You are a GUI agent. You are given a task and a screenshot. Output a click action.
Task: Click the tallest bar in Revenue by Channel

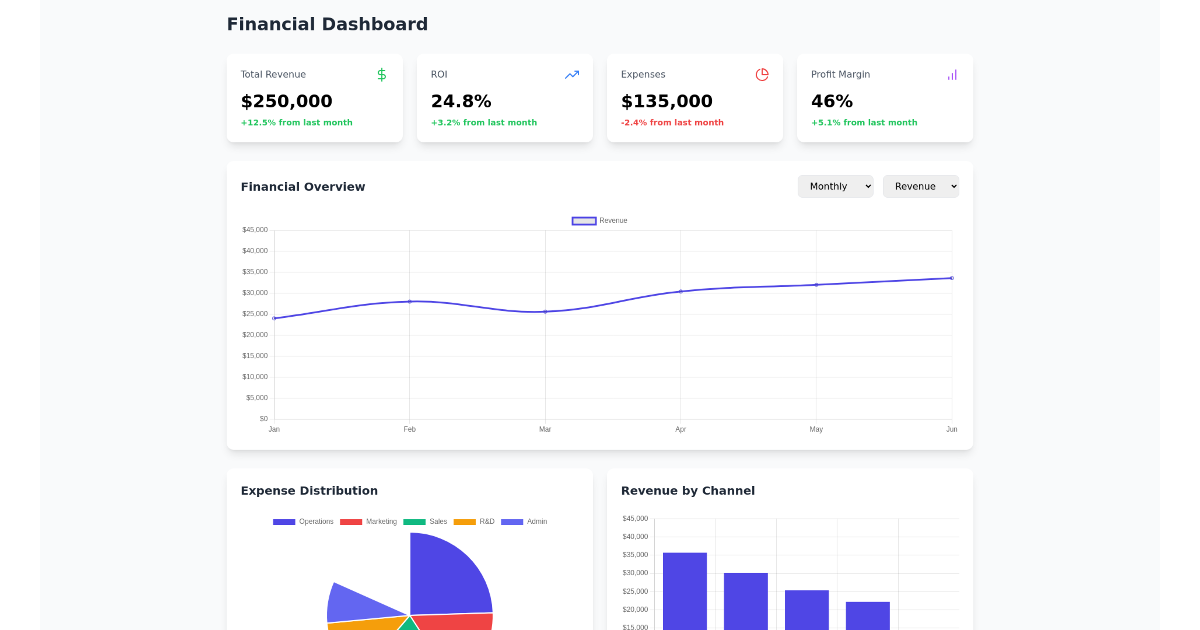pyautogui.click(x=685, y=590)
